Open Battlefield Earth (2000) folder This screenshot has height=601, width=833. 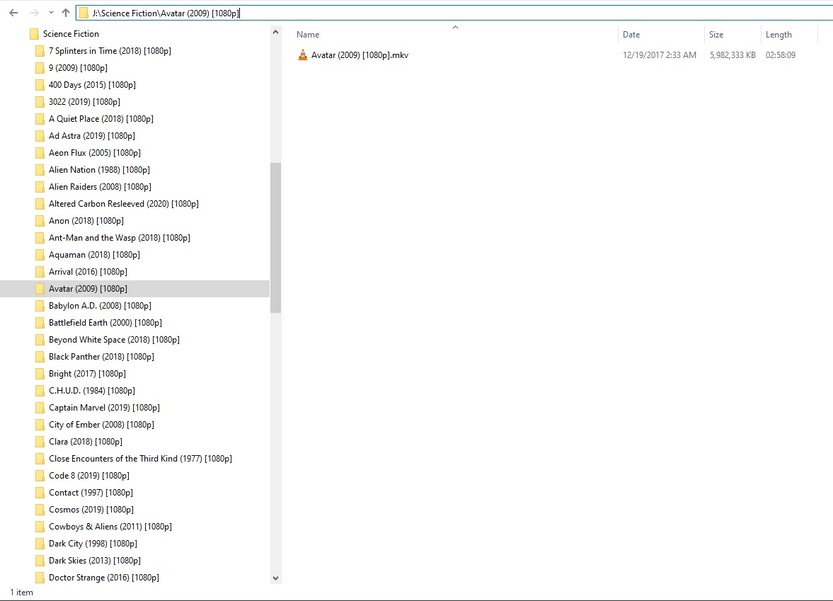[105, 323]
